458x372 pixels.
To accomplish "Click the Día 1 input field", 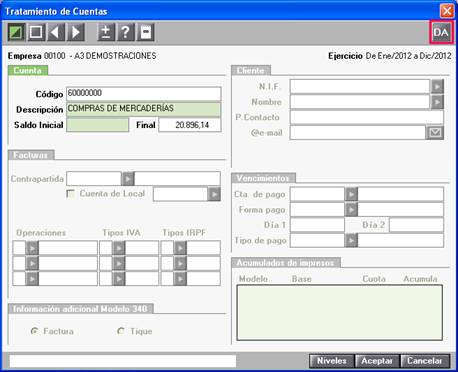I will pos(317,225).
